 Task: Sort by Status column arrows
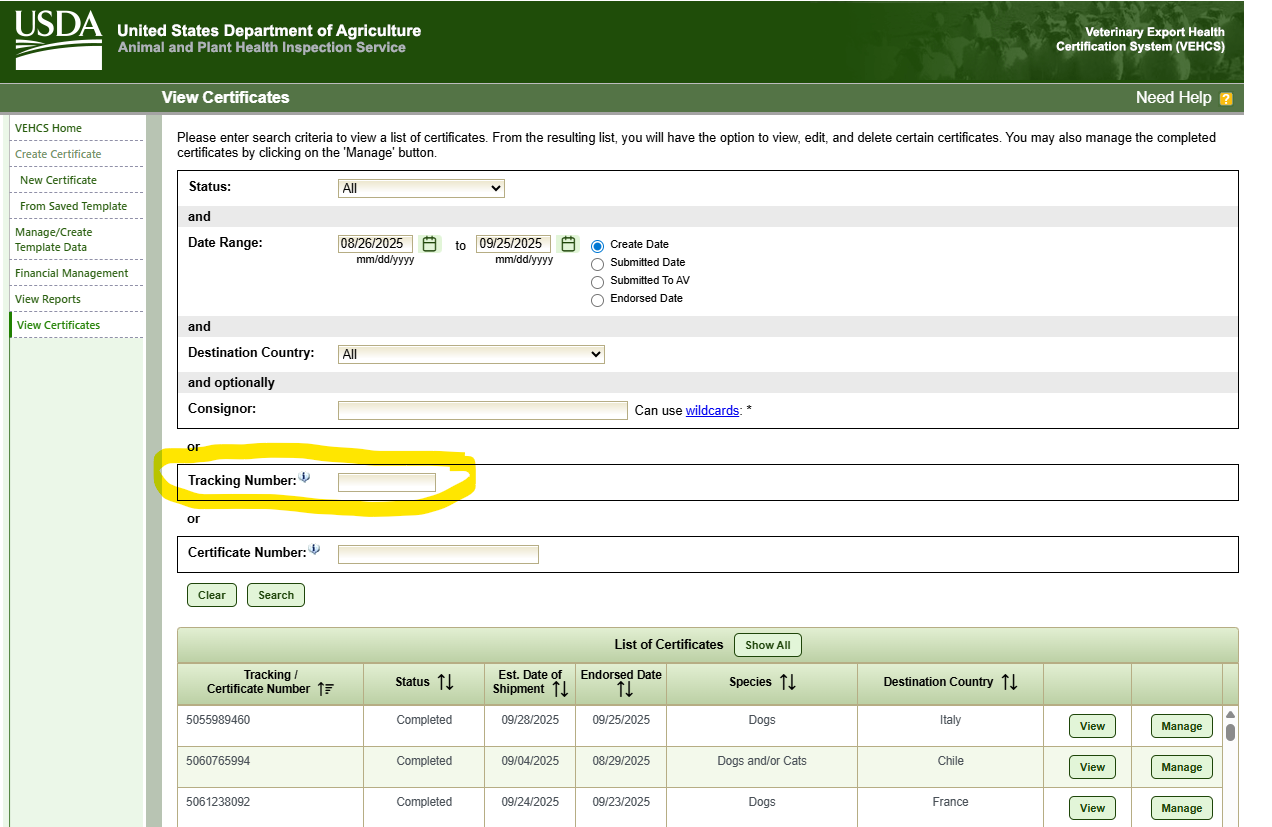[x=445, y=682]
